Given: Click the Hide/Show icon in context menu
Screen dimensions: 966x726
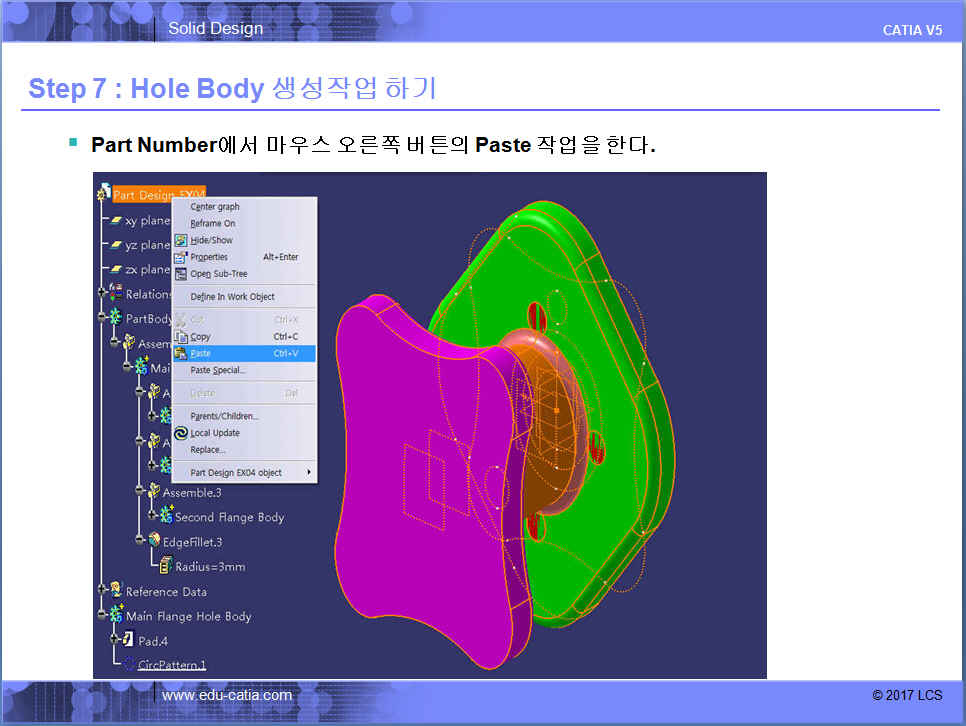Looking at the screenshot, I should 181,240.
